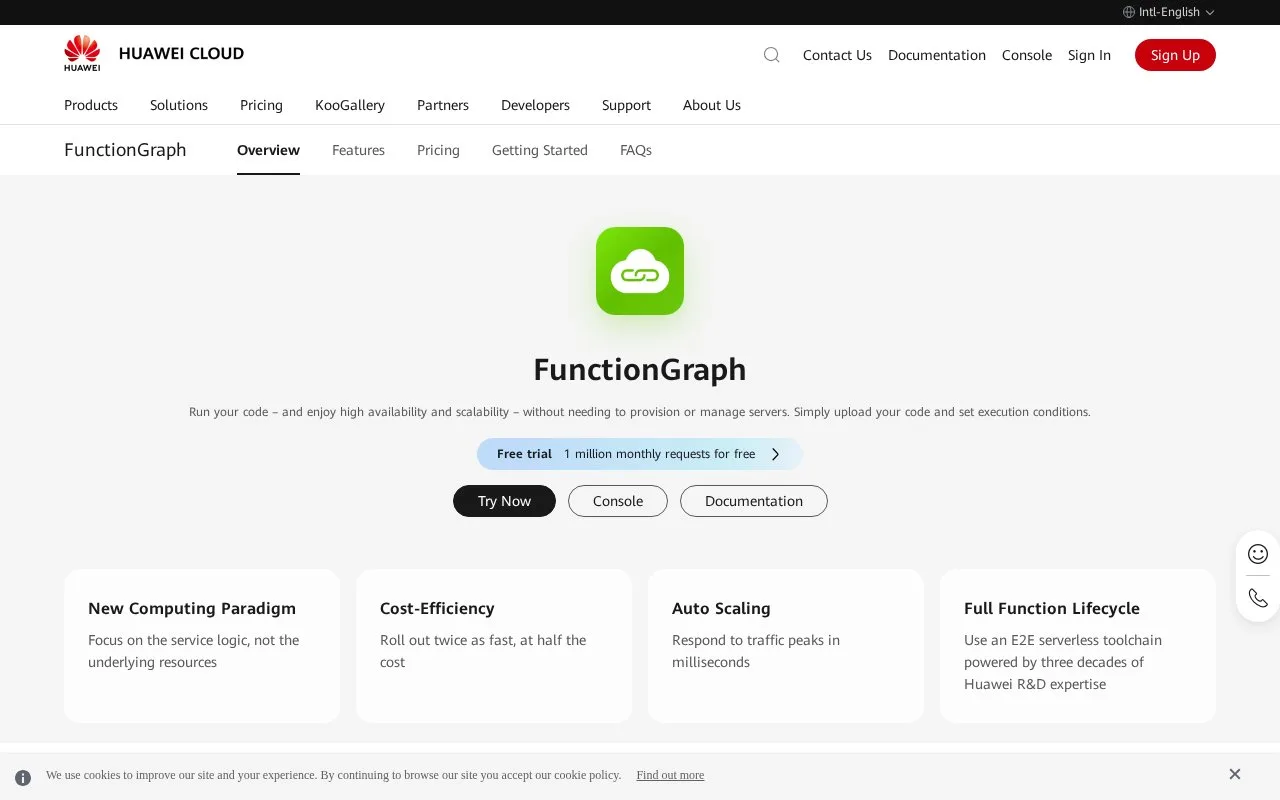Click the large FunctionGraph heading
Screen dimensions: 1280x800
[x=640, y=370]
